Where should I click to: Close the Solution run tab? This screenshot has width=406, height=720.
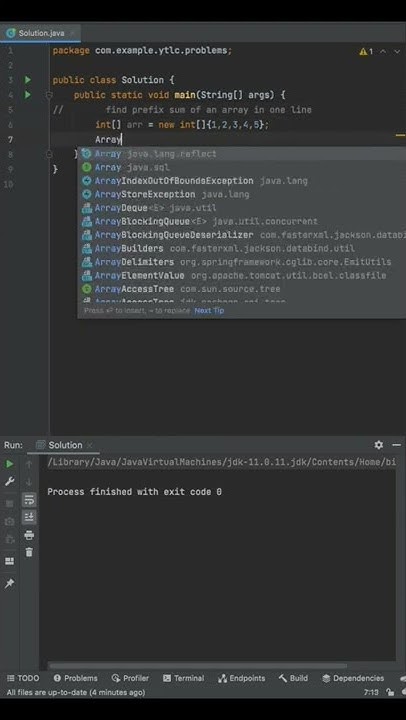[x=90, y=445]
